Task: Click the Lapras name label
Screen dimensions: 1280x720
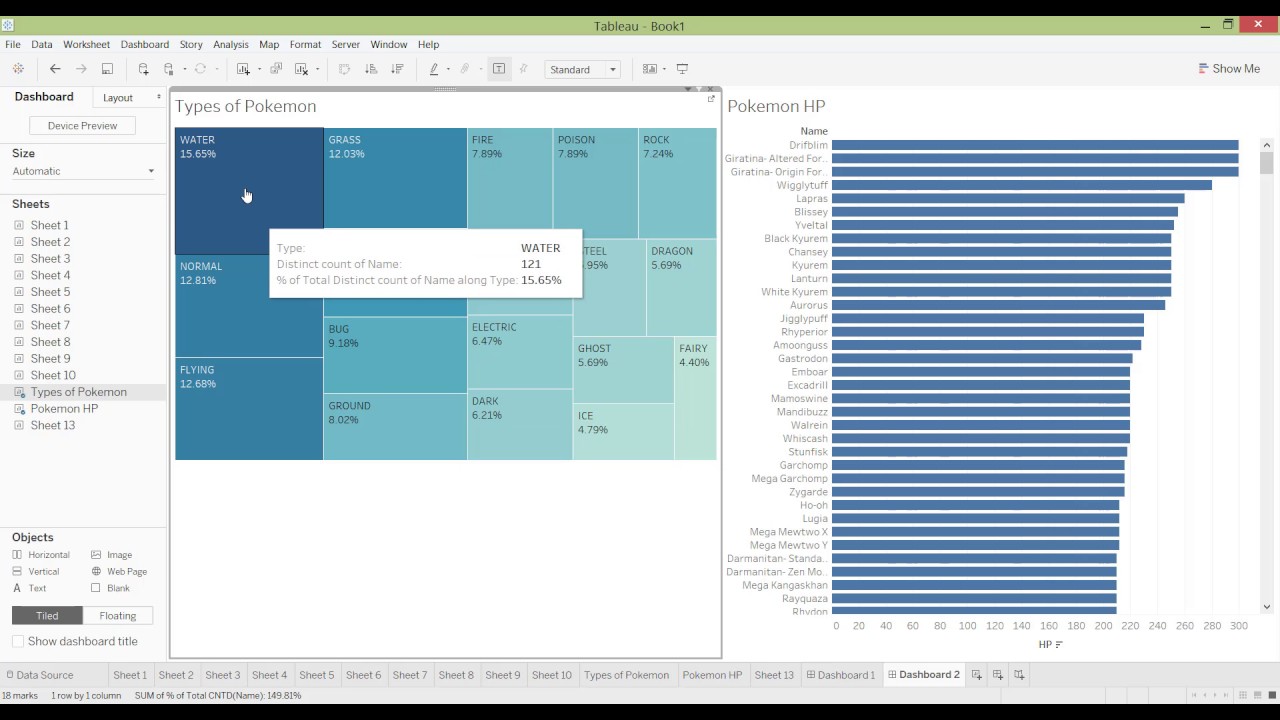Action: click(811, 199)
